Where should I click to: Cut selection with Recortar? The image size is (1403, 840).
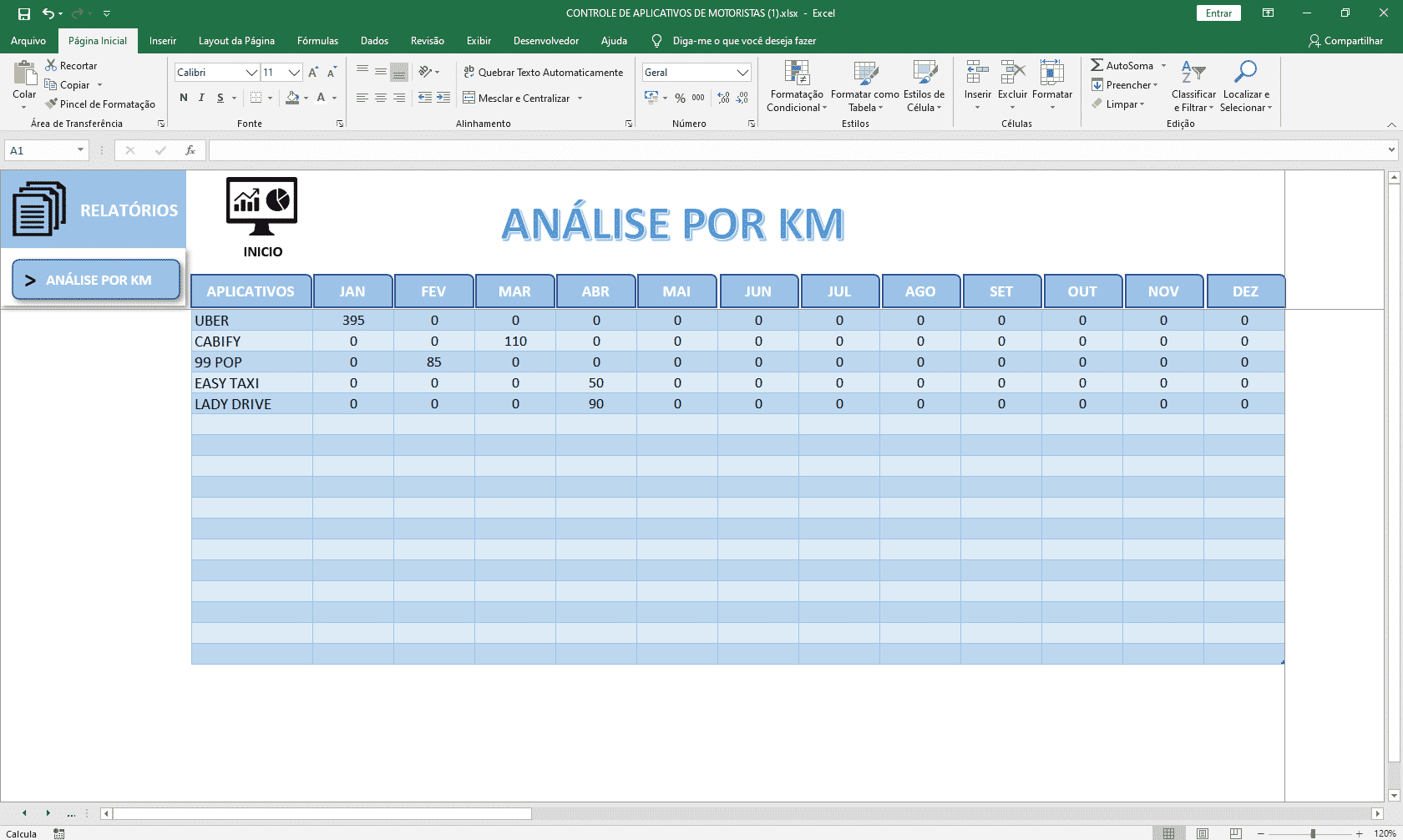71,65
